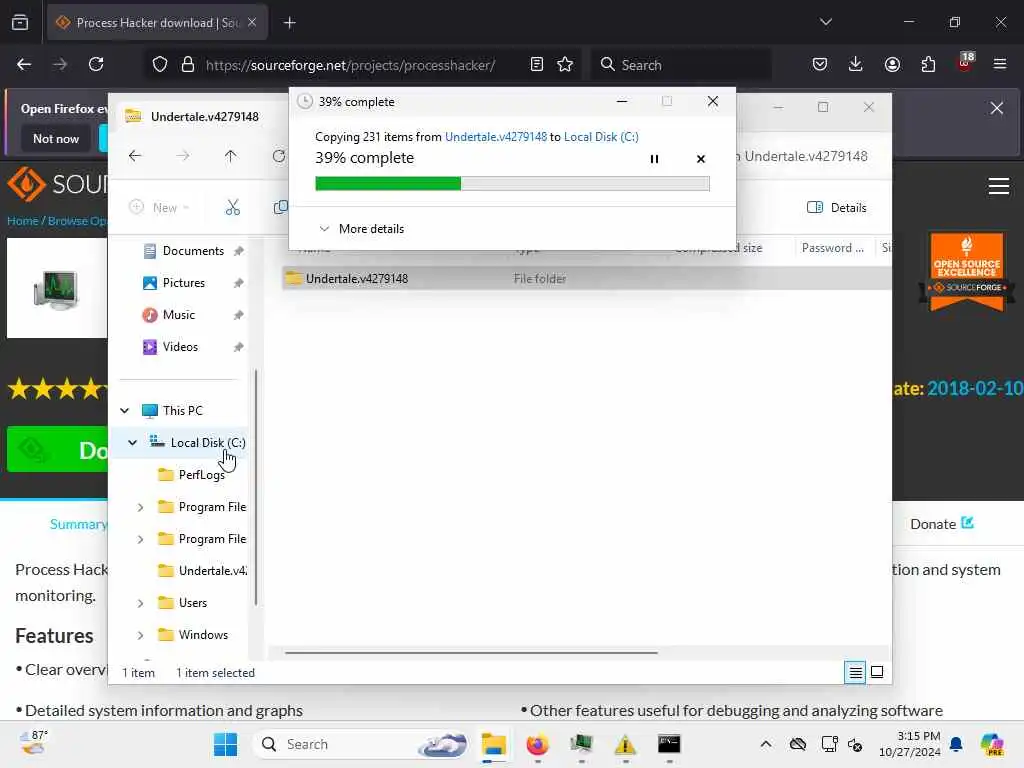Click Home breadcrumb on SourceForge
This screenshot has width=1024, height=768.
(22, 221)
